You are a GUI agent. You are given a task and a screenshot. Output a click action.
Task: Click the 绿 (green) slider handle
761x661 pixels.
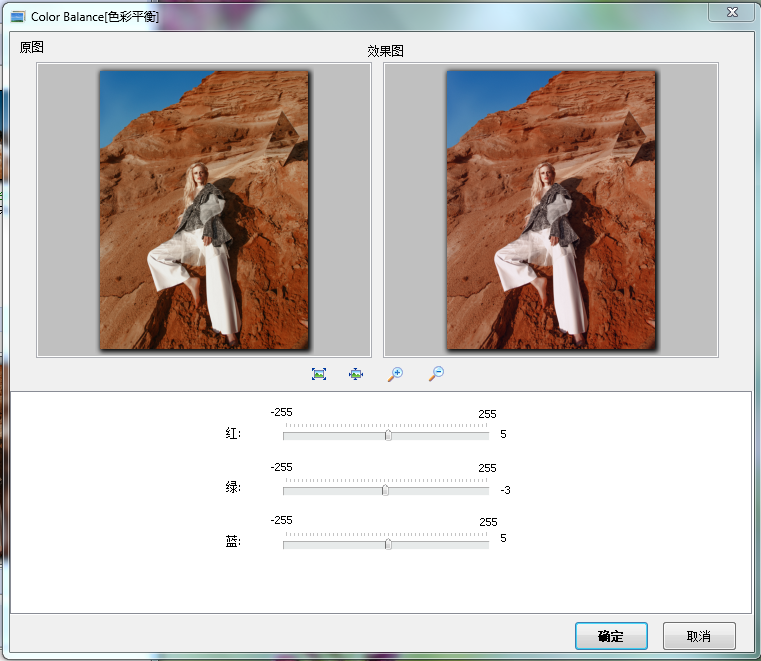click(x=385, y=490)
